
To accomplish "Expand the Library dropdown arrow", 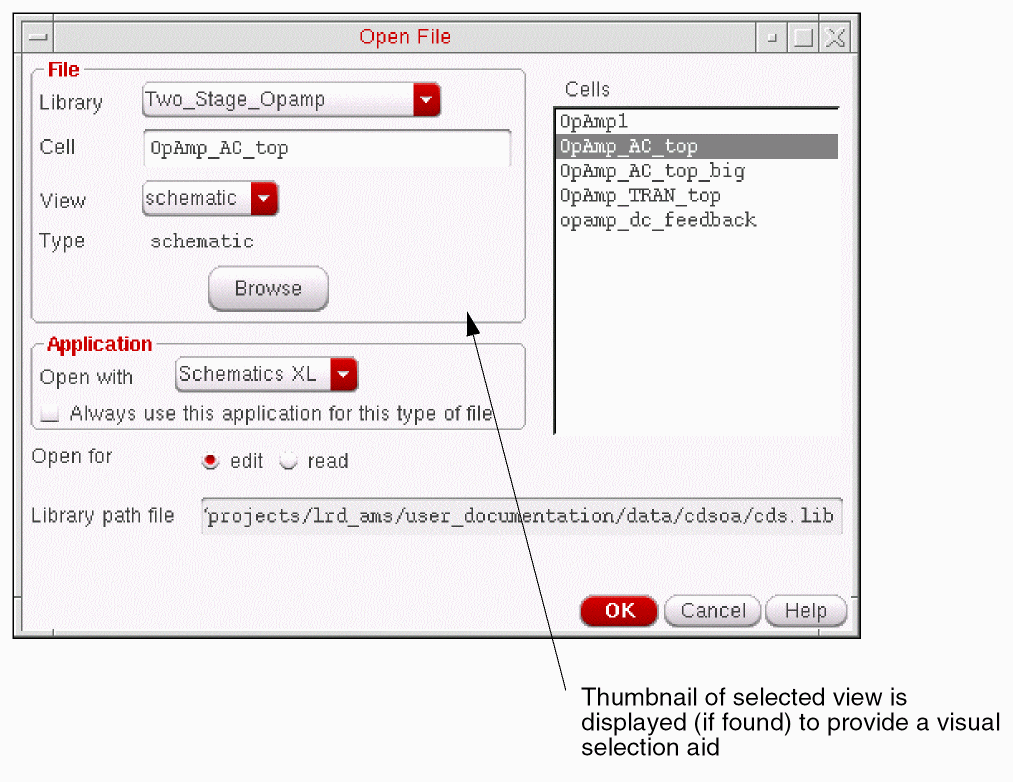I will [426, 100].
